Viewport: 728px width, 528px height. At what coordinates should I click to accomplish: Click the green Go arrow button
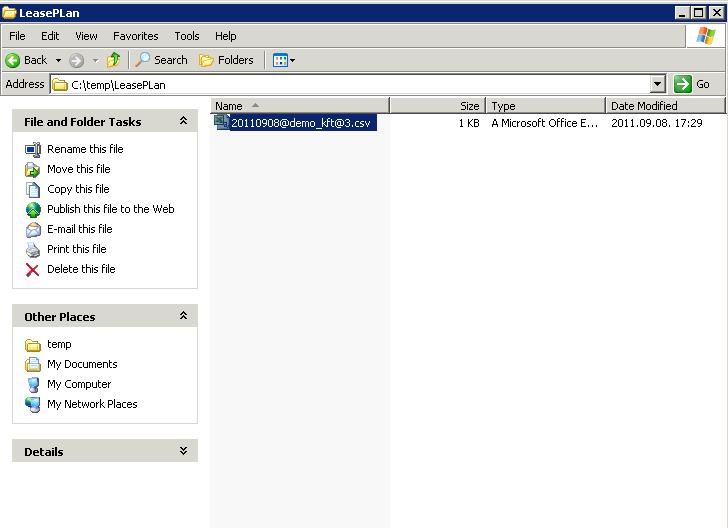pyautogui.click(x=682, y=84)
